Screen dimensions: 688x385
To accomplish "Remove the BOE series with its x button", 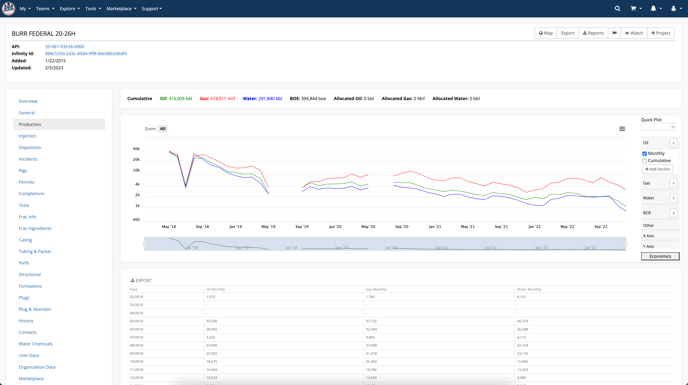I will (x=673, y=213).
